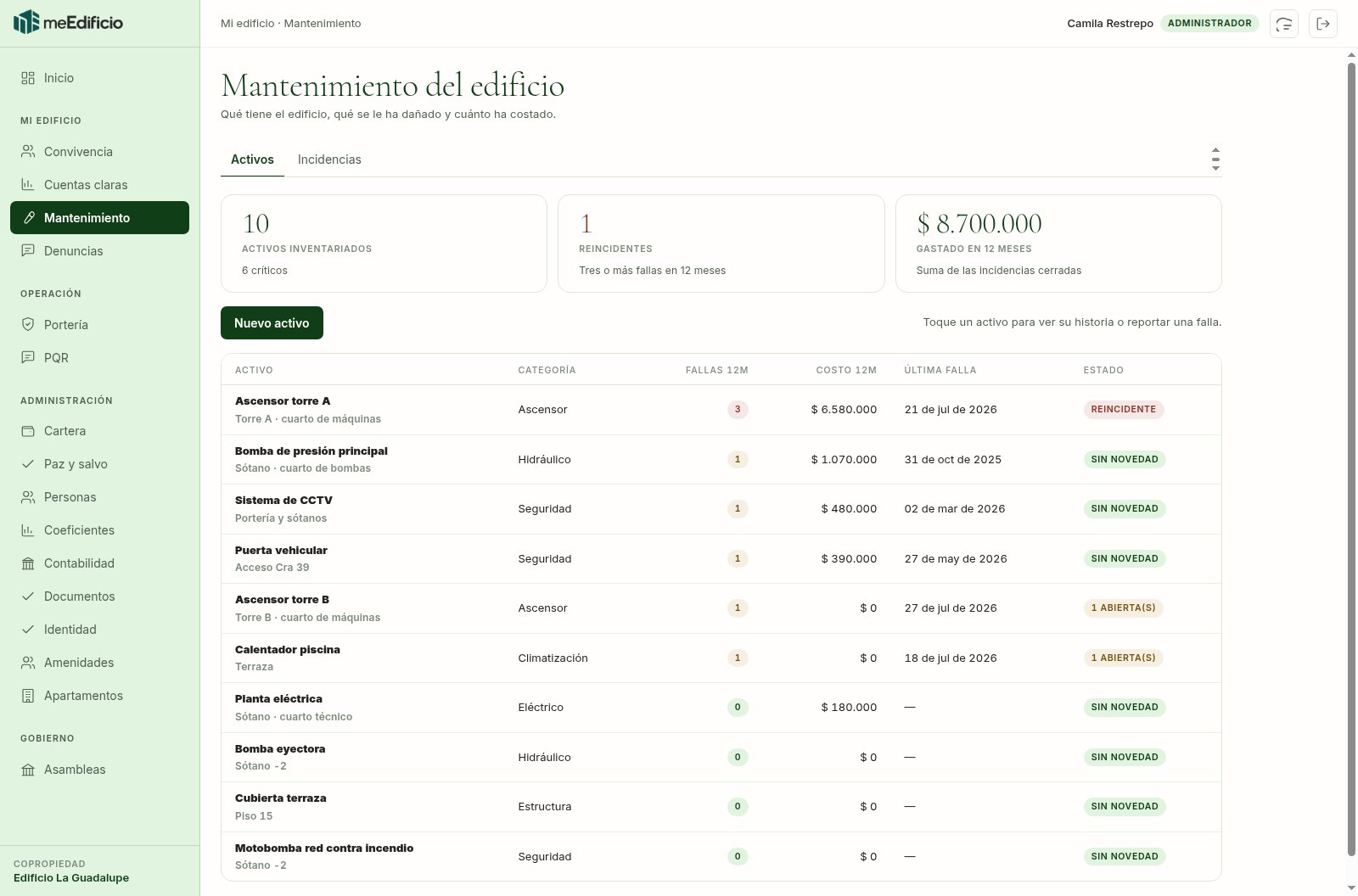
Task: Click the lines icon button beside ADMINISTRADOR badge
Action: click(x=1284, y=24)
